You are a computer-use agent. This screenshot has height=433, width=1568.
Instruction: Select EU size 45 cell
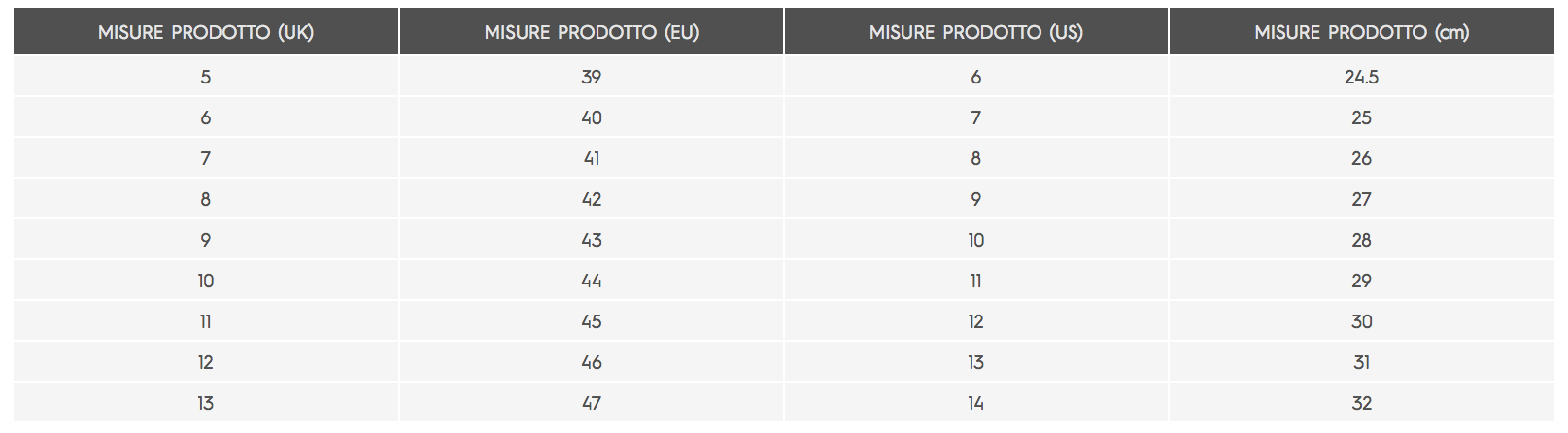[x=592, y=321]
